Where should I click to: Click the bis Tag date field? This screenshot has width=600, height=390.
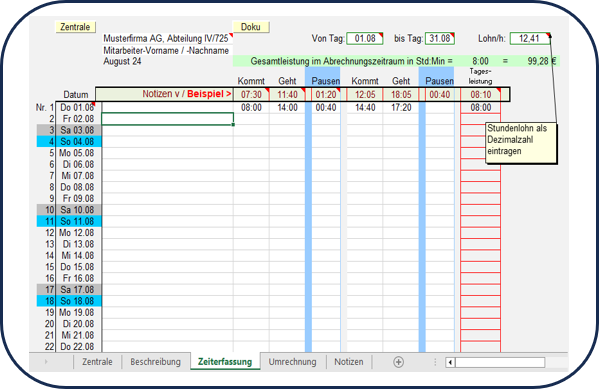point(440,39)
